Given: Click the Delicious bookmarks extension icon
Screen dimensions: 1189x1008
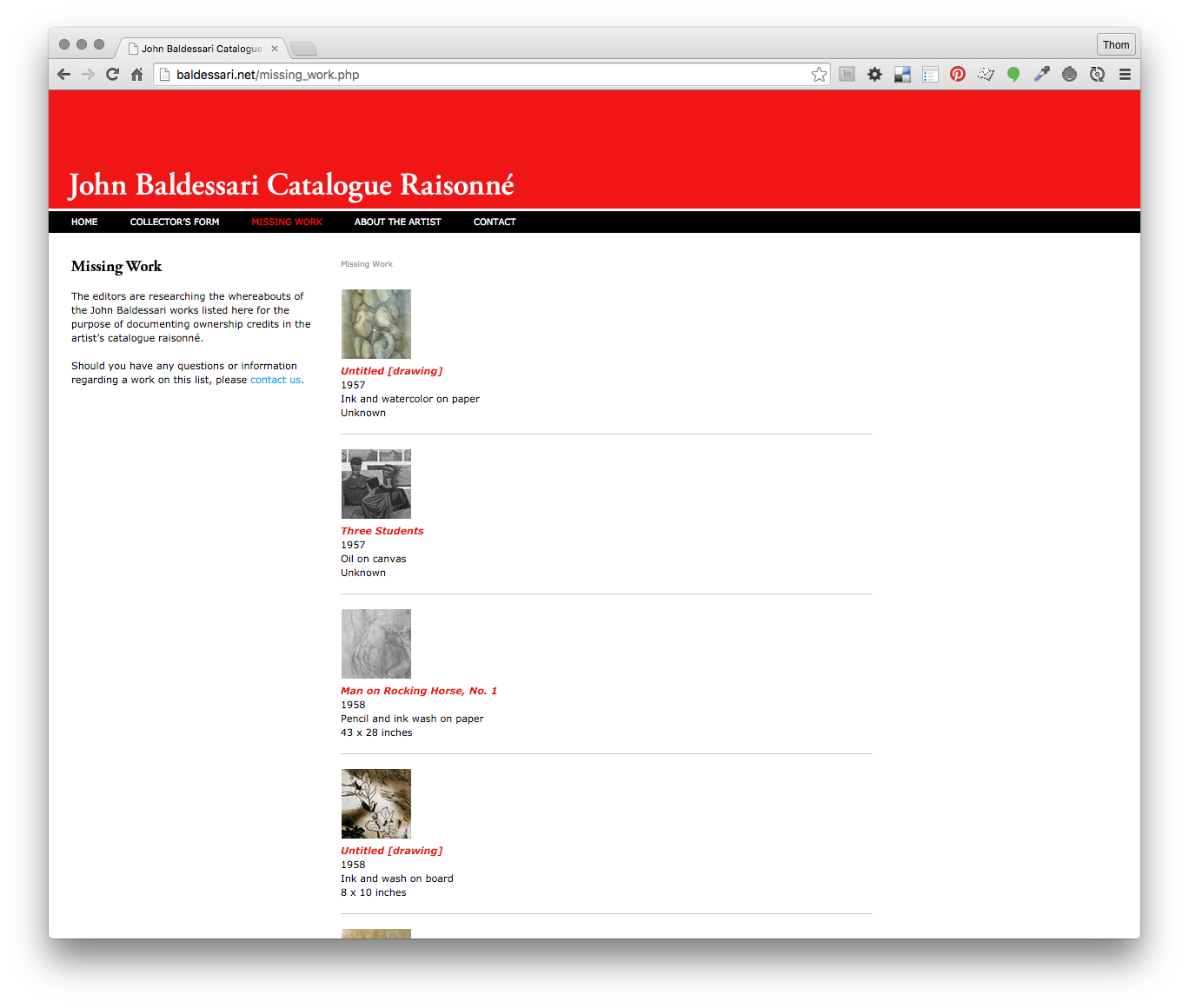Looking at the screenshot, I should click(x=902, y=75).
